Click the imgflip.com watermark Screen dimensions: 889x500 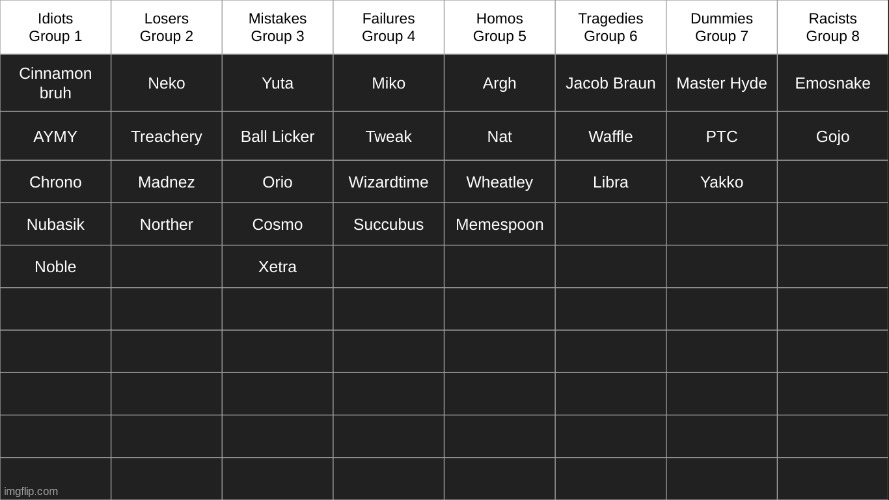pyautogui.click(x=31, y=491)
